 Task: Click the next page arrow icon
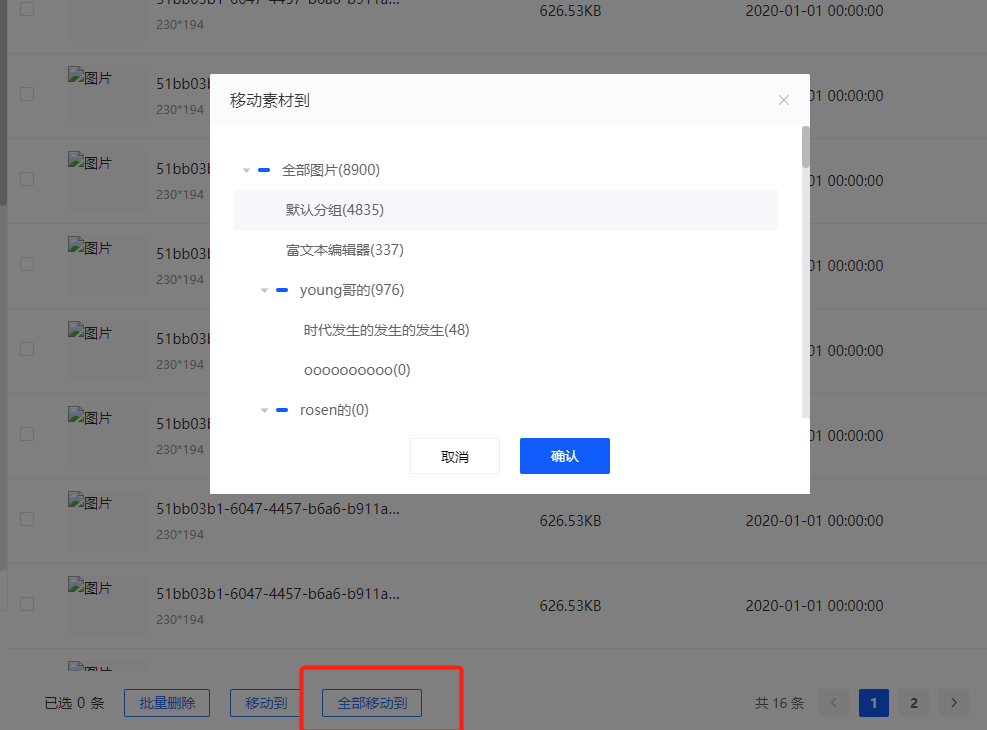tap(952, 703)
